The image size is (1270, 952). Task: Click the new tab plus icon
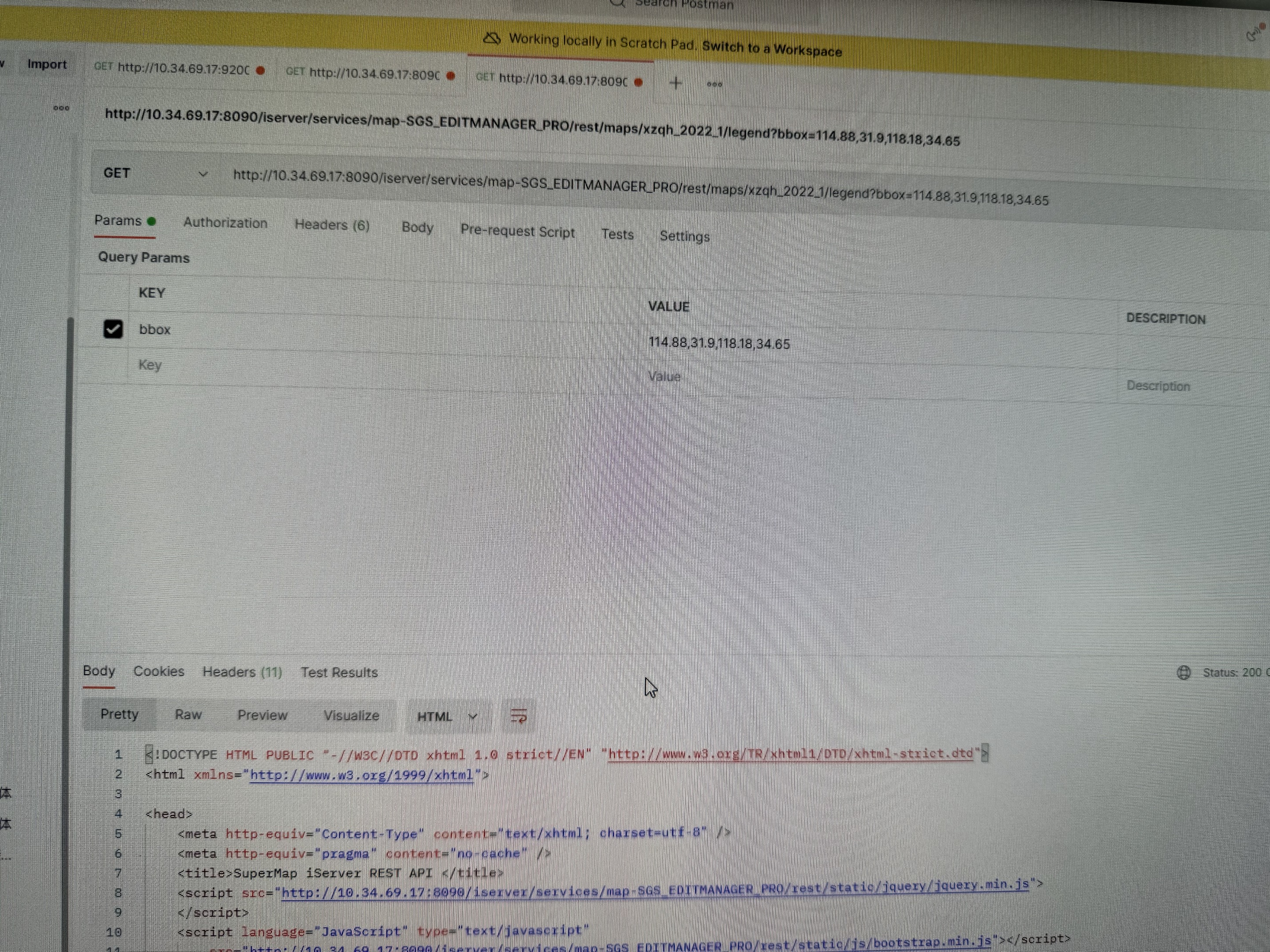(x=676, y=82)
